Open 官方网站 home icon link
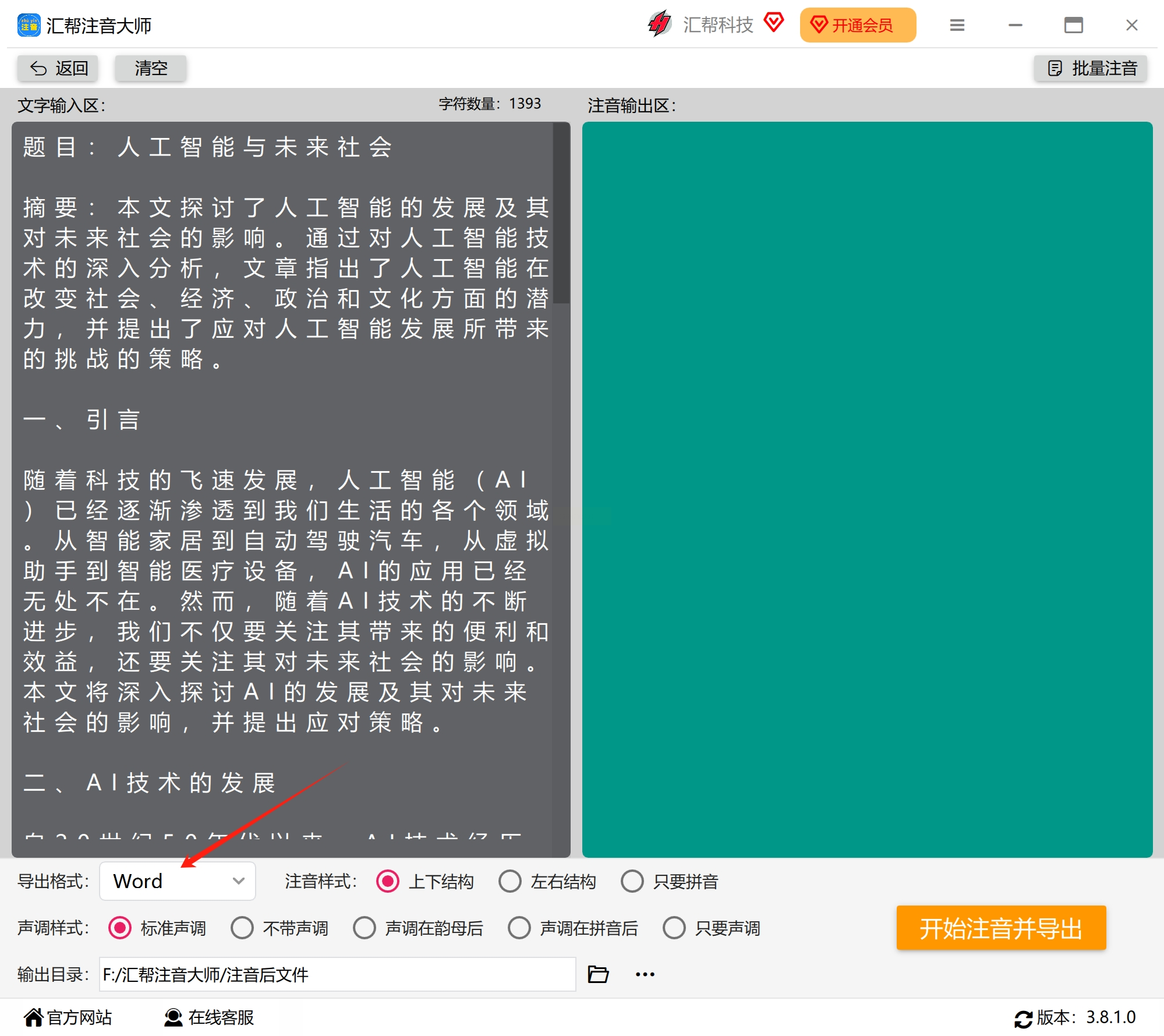The image size is (1164, 1036). [x=34, y=1017]
